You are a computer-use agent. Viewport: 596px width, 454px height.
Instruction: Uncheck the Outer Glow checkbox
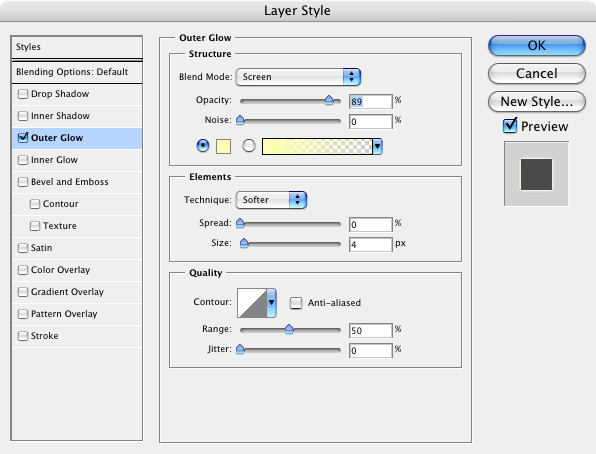(23, 138)
